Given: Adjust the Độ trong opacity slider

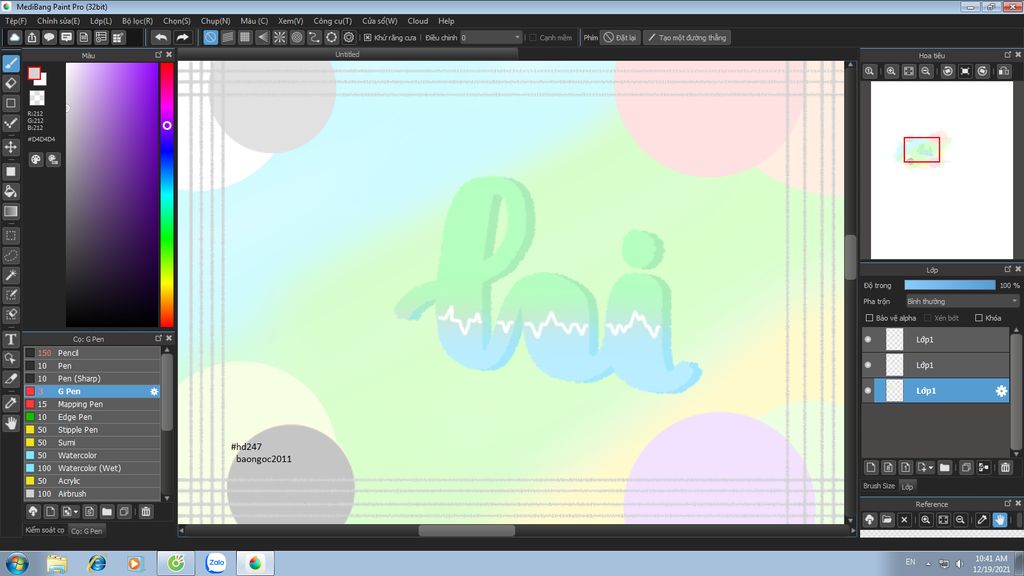Looking at the screenshot, I should pyautogui.click(x=950, y=285).
